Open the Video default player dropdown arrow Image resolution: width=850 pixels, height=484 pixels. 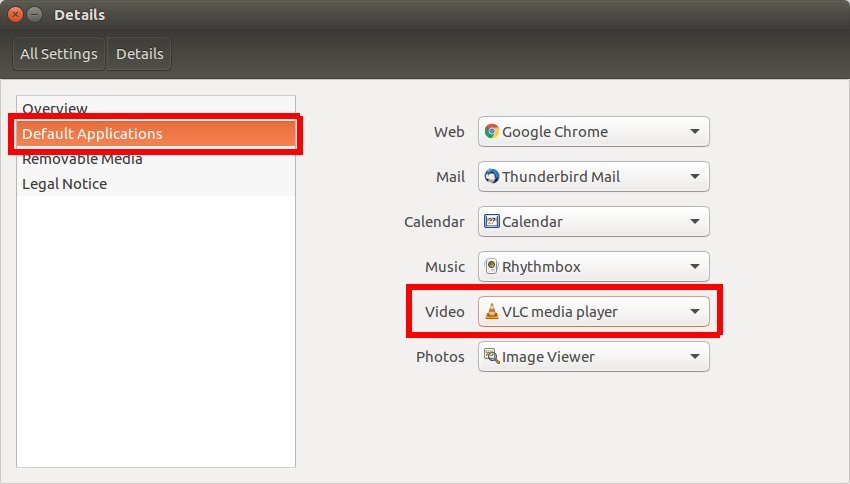tap(694, 312)
